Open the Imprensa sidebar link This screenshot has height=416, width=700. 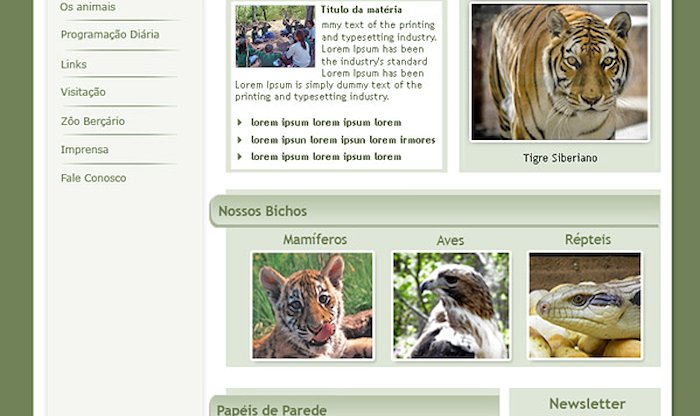(84, 150)
